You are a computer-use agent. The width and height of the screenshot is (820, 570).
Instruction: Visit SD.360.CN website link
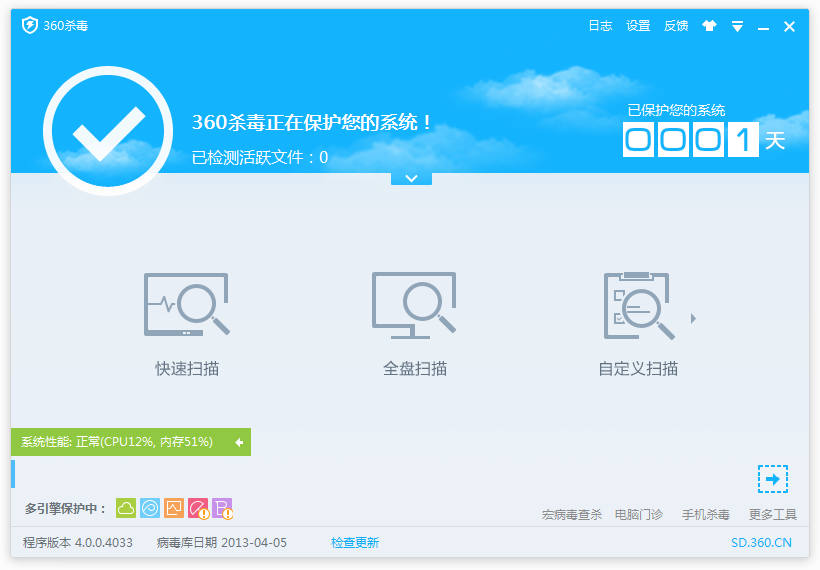(x=761, y=543)
